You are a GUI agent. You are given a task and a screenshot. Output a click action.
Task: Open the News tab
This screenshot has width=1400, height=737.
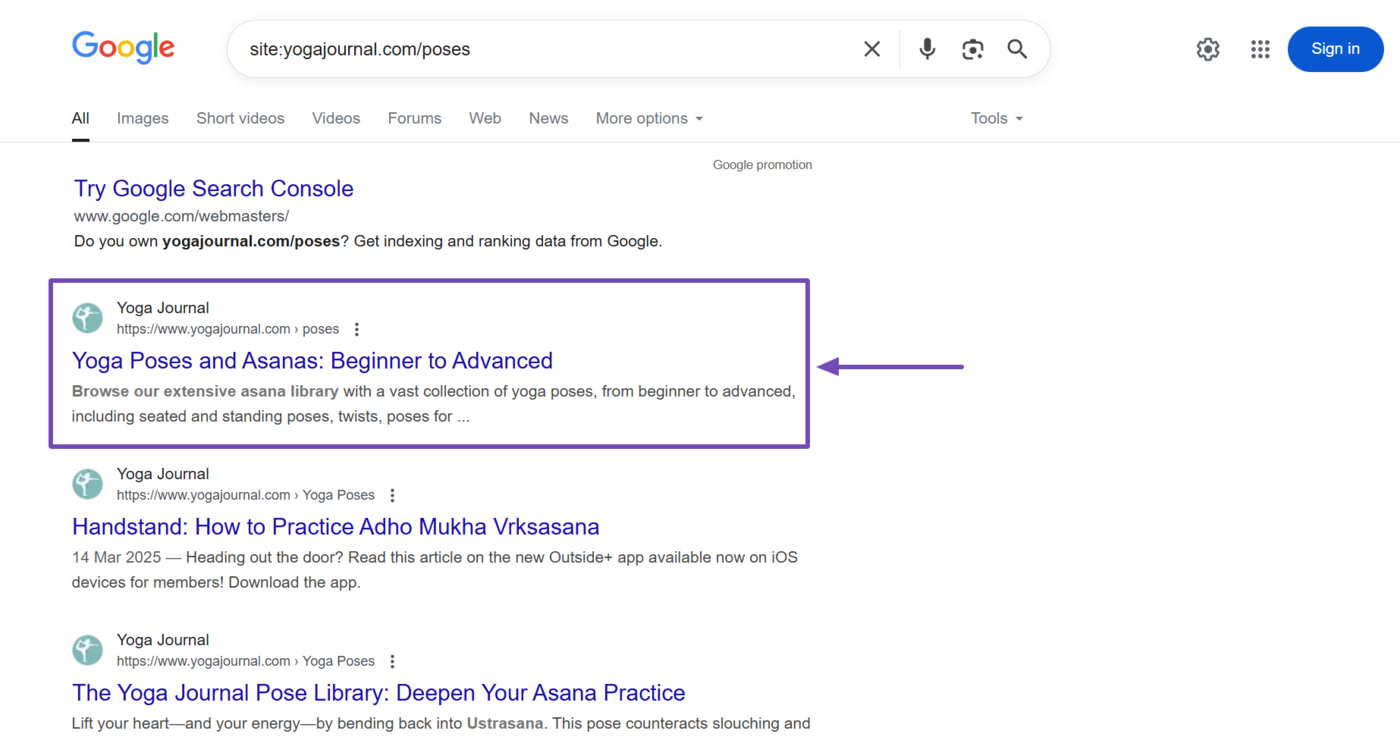point(548,118)
